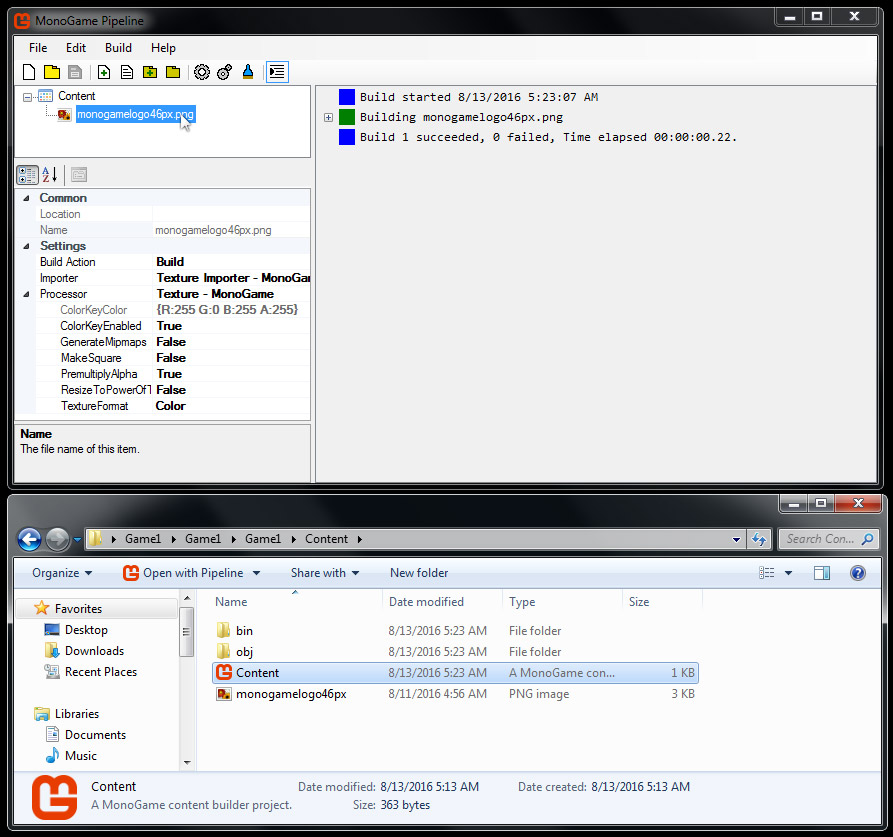Open the File menu
The image size is (893, 837).
(x=38, y=47)
